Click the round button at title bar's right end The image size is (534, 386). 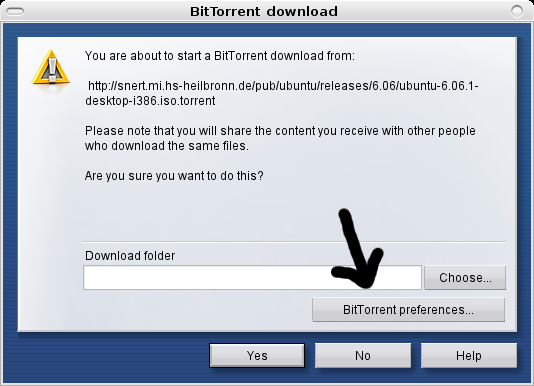point(517,11)
